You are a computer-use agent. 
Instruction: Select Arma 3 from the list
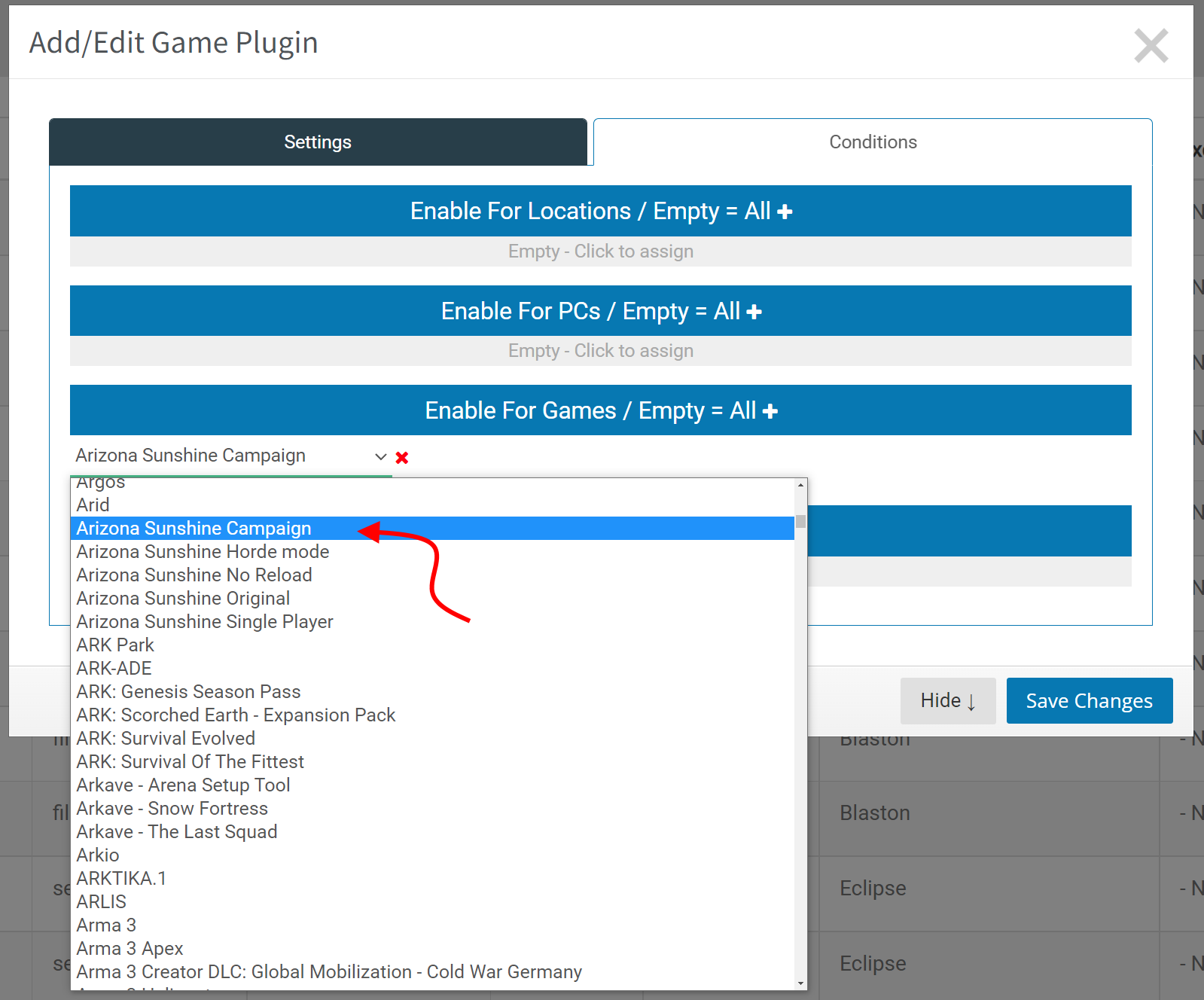point(433,925)
